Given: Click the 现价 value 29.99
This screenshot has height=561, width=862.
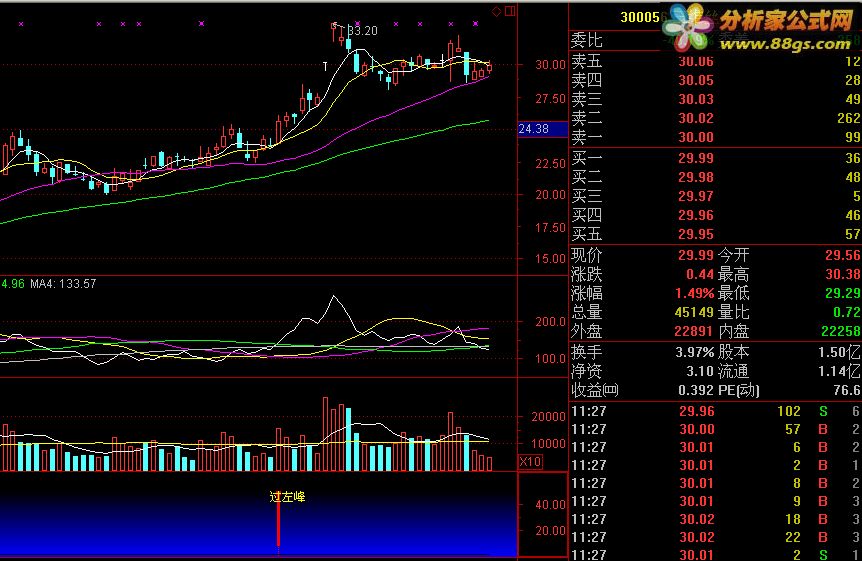Looking at the screenshot, I should (x=695, y=255).
